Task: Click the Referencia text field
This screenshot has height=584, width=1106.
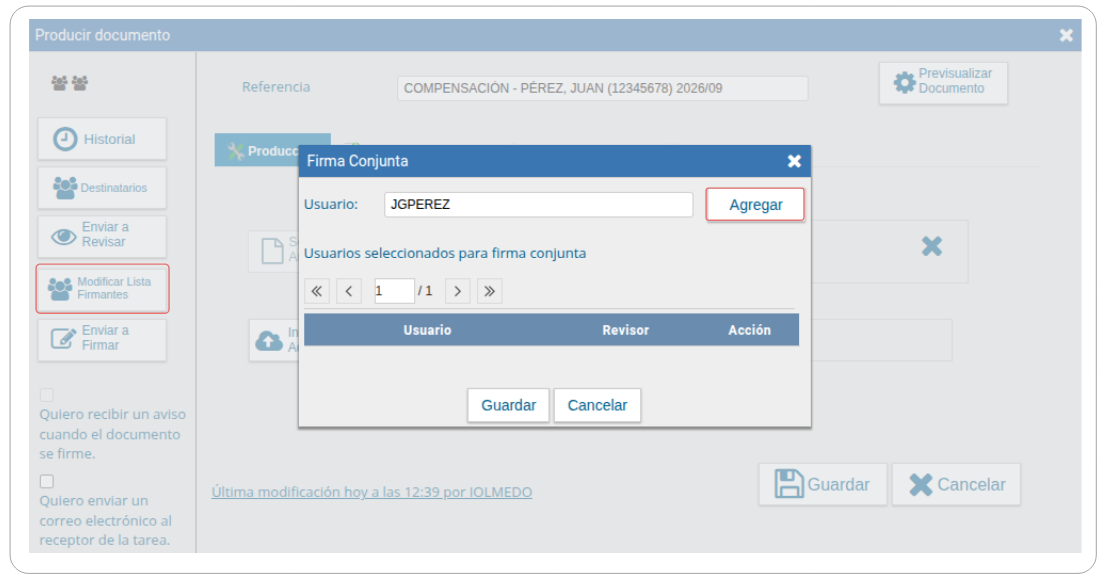Action: pos(602,88)
